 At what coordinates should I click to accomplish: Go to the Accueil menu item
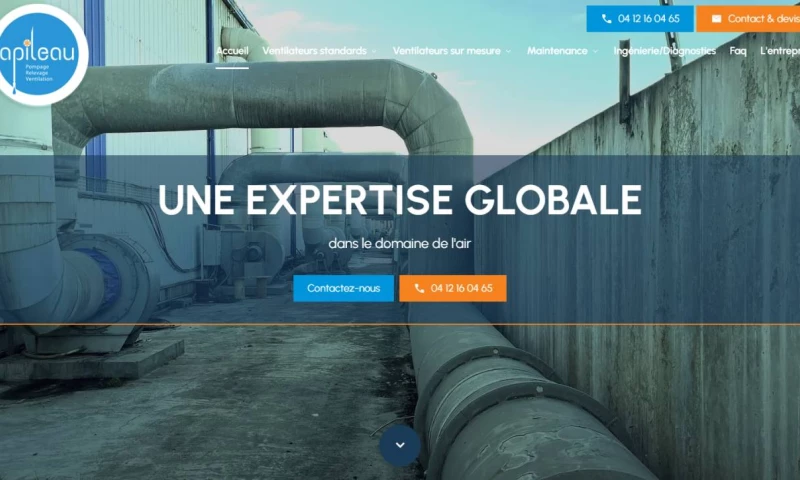(x=232, y=50)
